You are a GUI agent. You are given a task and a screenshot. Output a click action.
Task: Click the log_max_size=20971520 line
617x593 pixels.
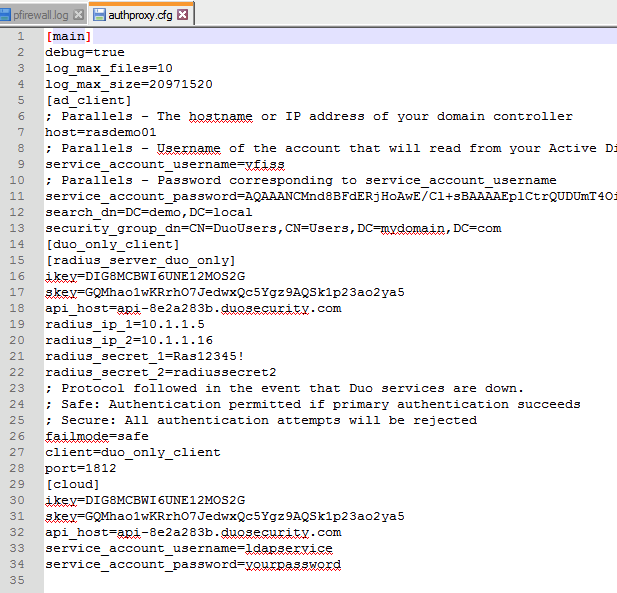(129, 84)
